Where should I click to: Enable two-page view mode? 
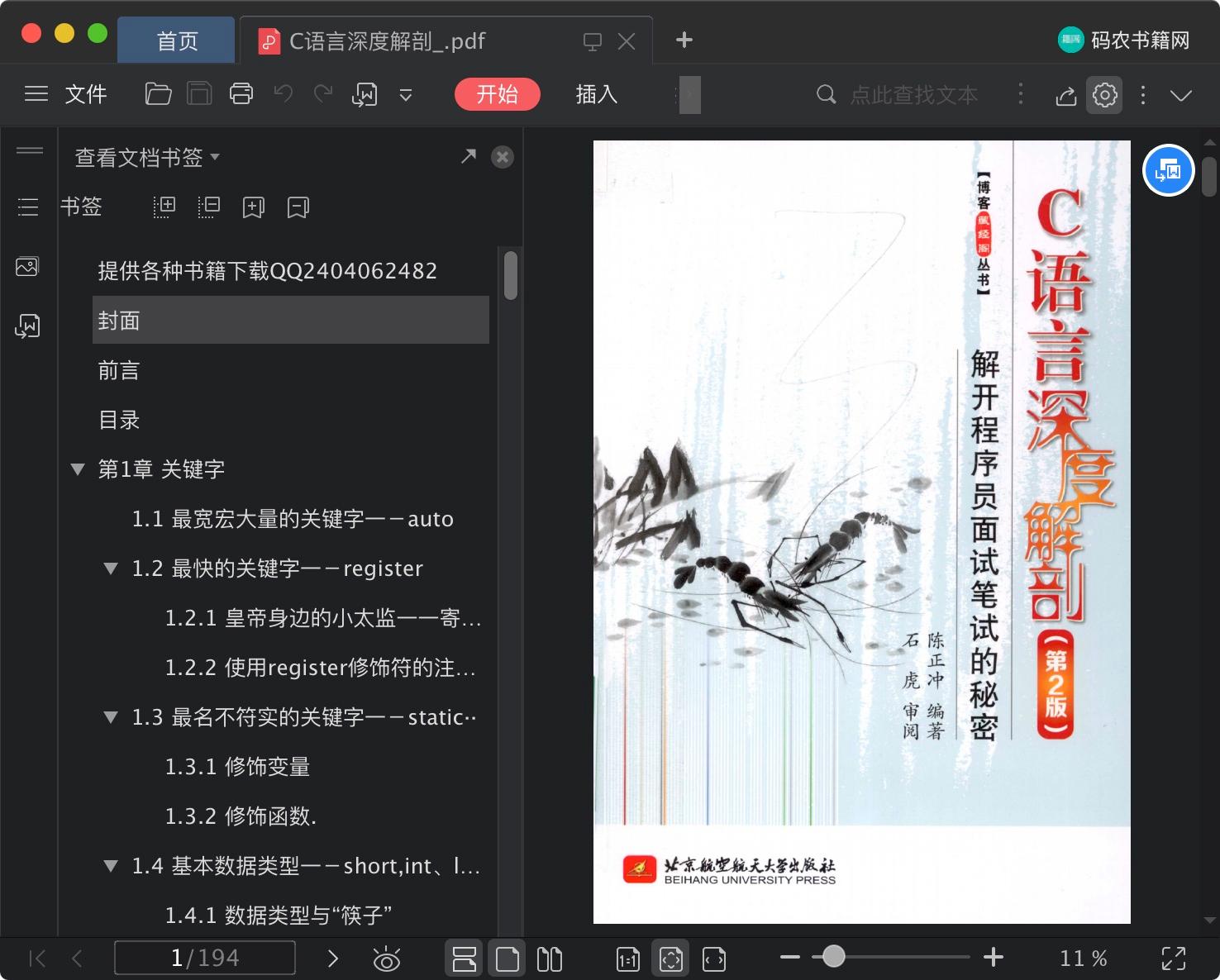tap(550, 959)
